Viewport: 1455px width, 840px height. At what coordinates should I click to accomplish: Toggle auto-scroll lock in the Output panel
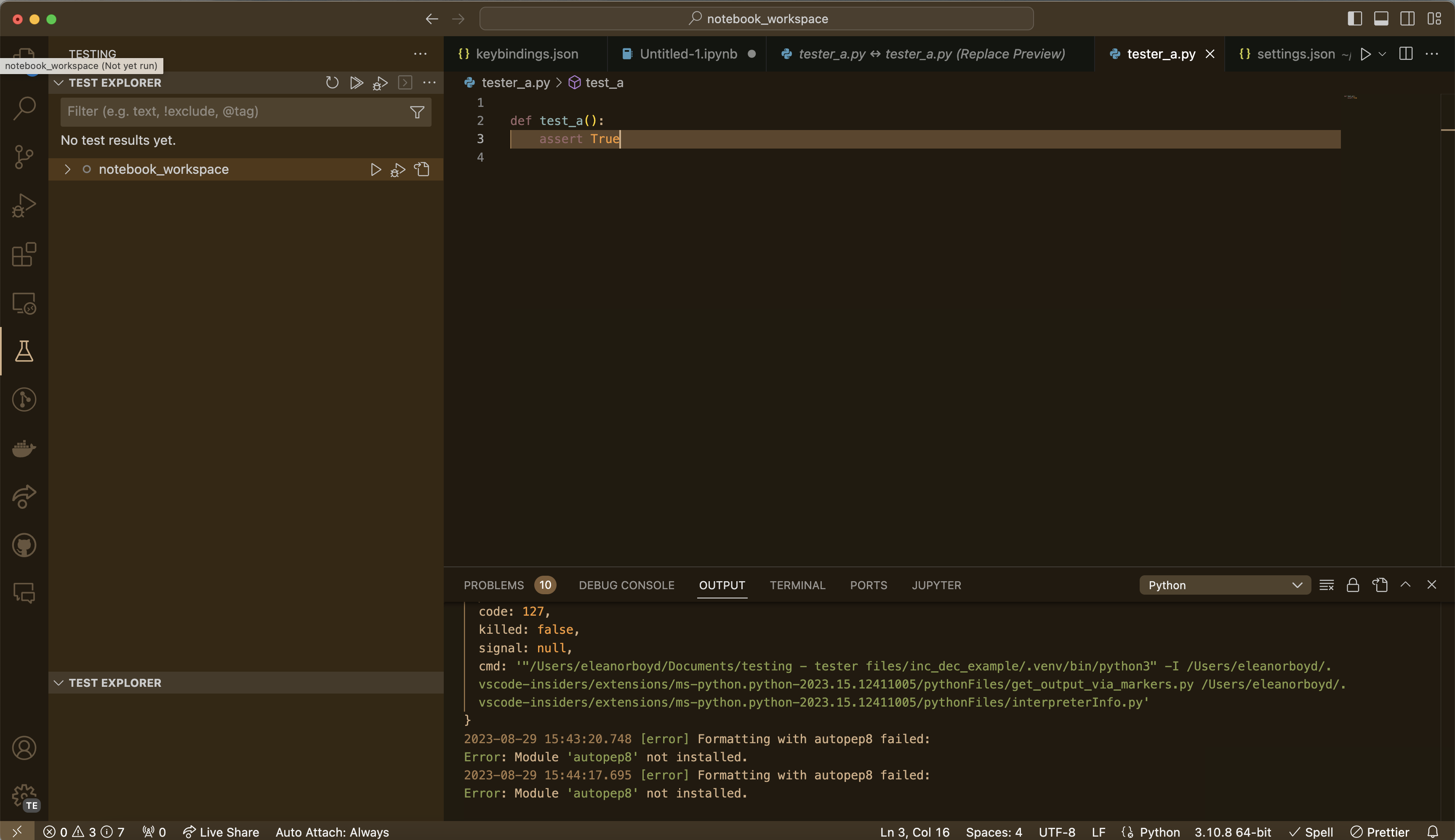tap(1353, 585)
